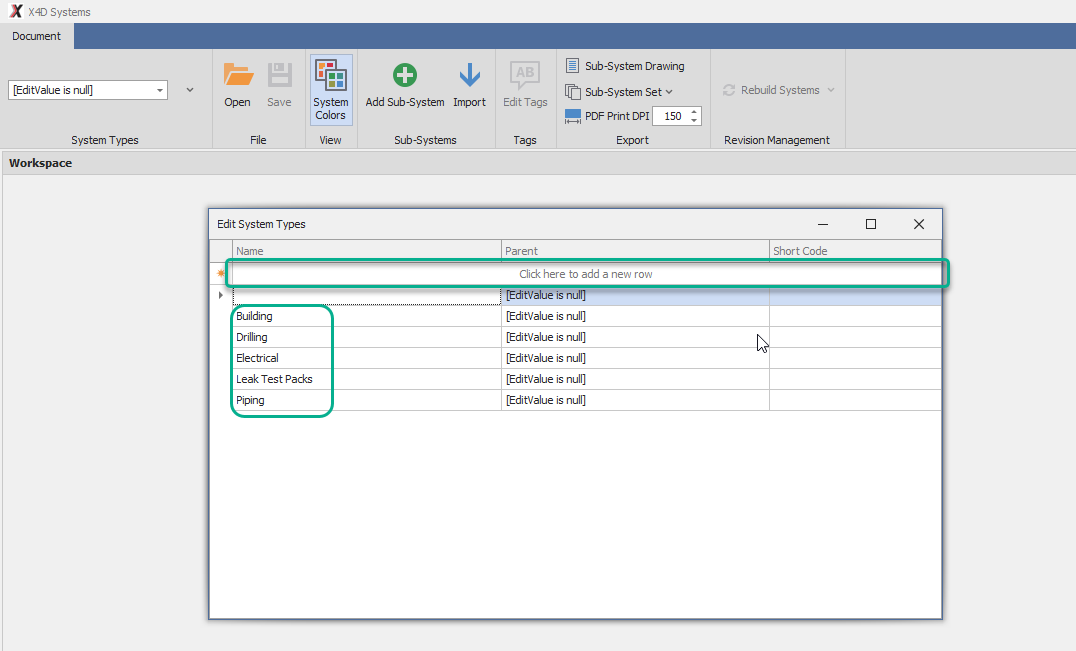The width and height of the screenshot is (1076, 651).
Task: Click the Save disk icon
Action: pos(279,76)
